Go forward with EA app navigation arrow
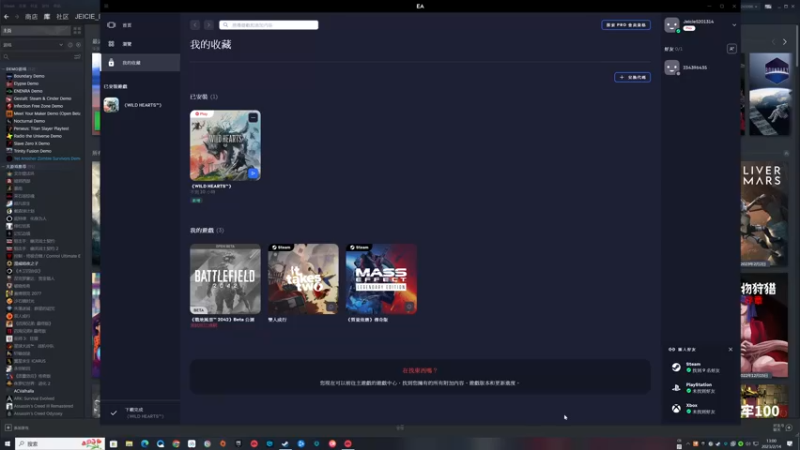This screenshot has width=800, height=450. point(209,25)
